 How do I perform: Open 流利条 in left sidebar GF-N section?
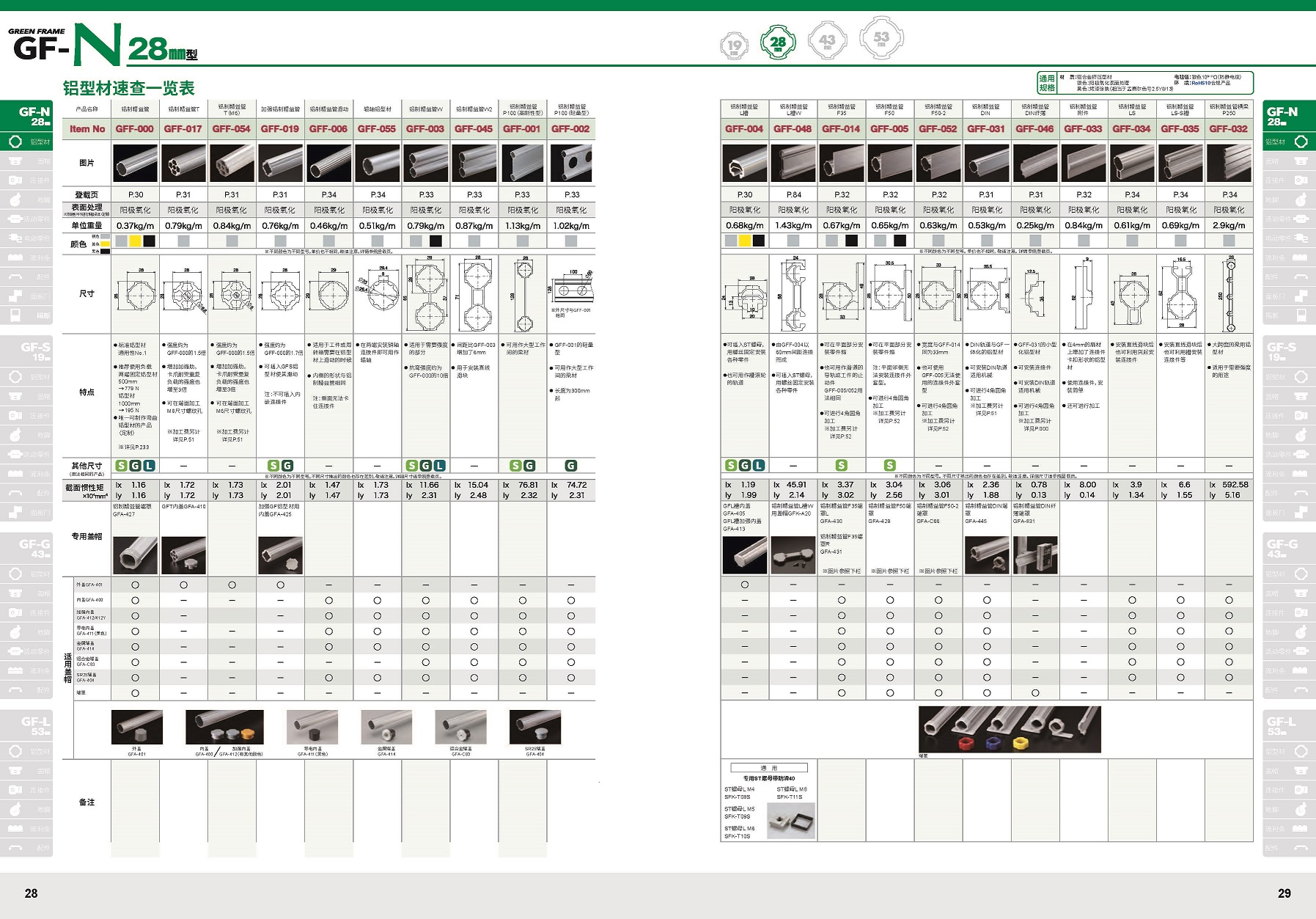coord(26,257)
